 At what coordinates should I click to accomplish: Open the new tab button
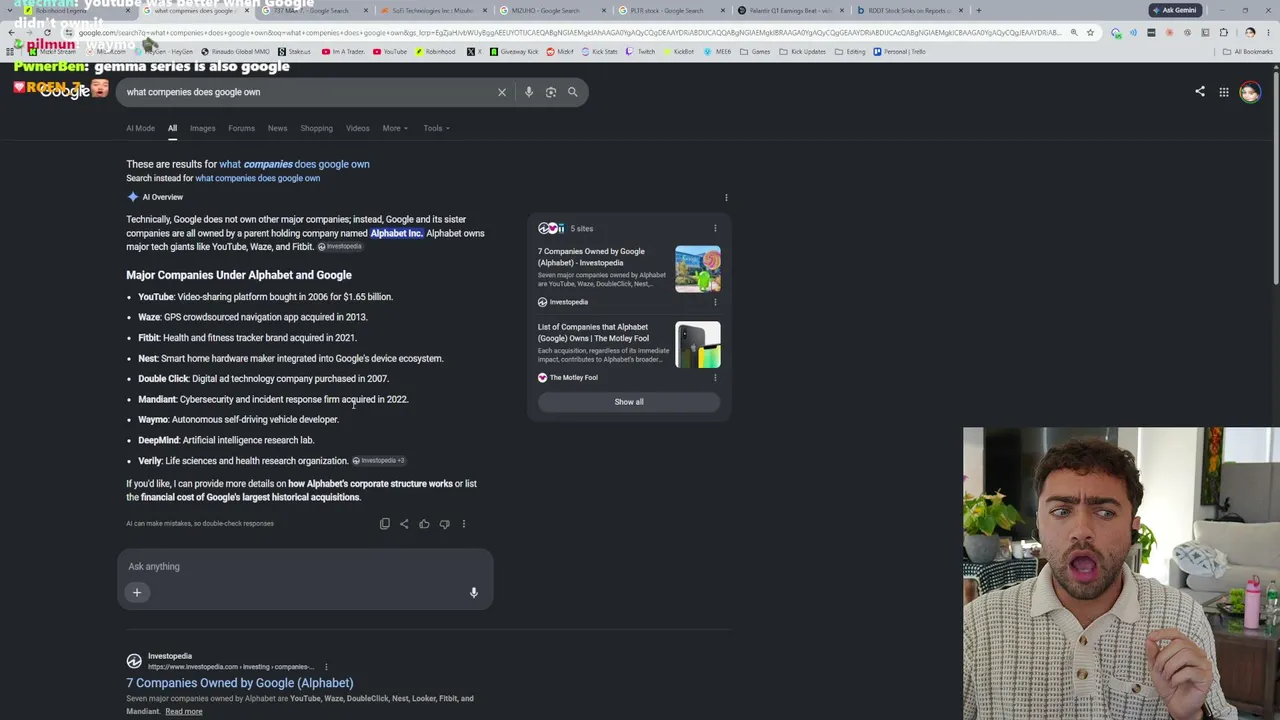pyautogui.click(x=978, y=11)
